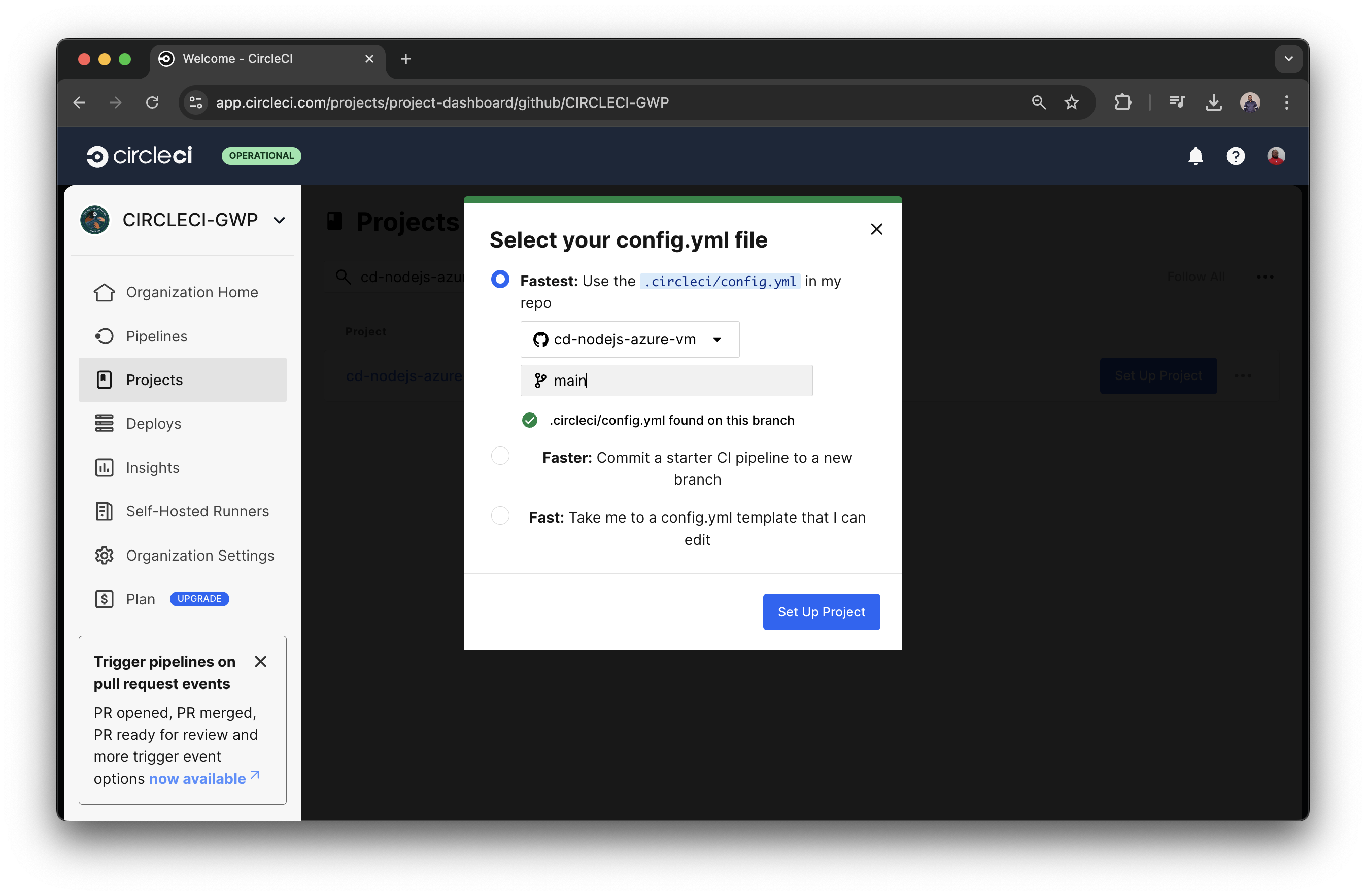The image size is (1366, 896).
Task: Click the Set Up Project button
Action: coord(821,611)
